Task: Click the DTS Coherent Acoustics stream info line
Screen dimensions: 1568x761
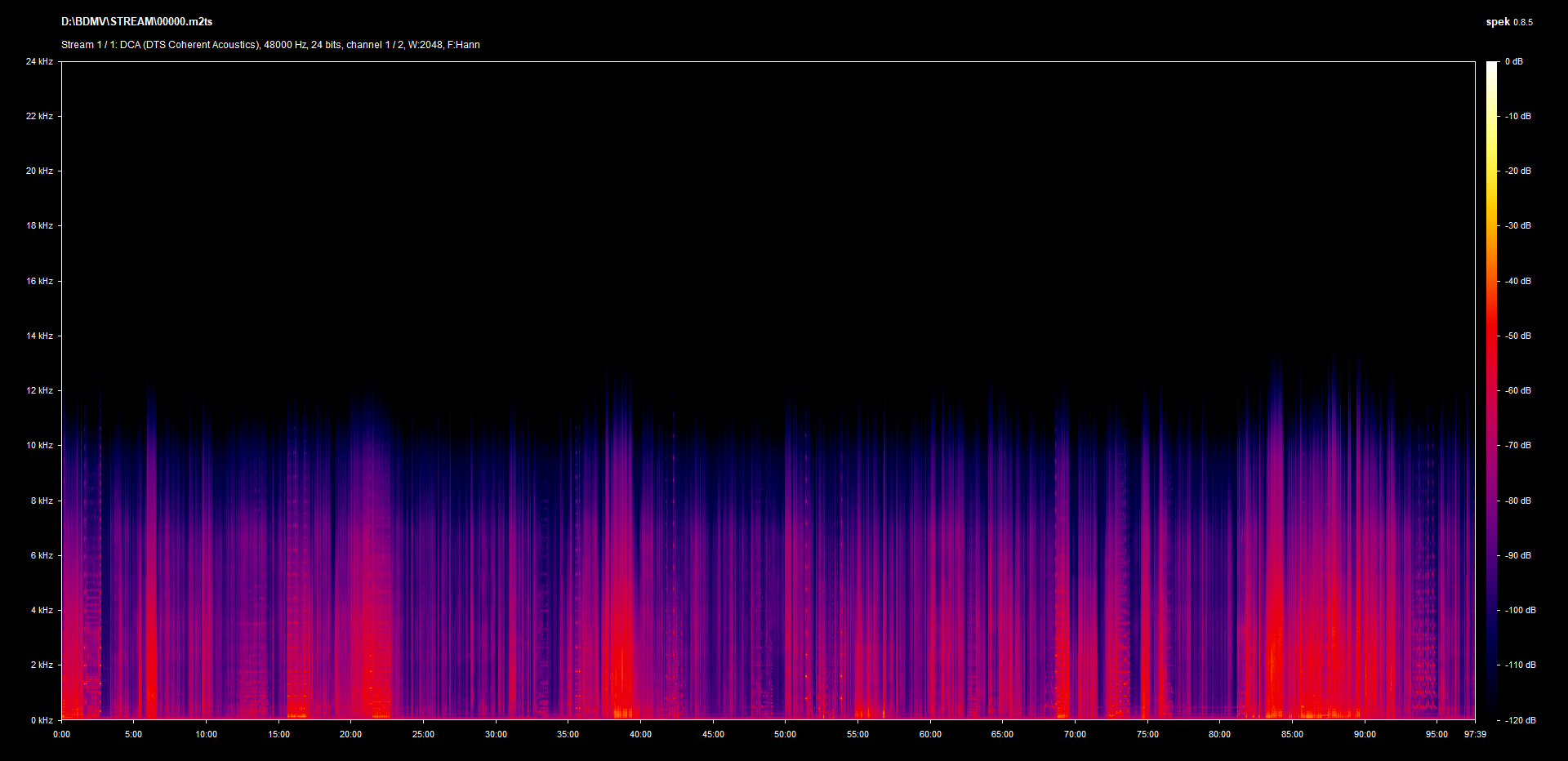Action: click(270, 45)
